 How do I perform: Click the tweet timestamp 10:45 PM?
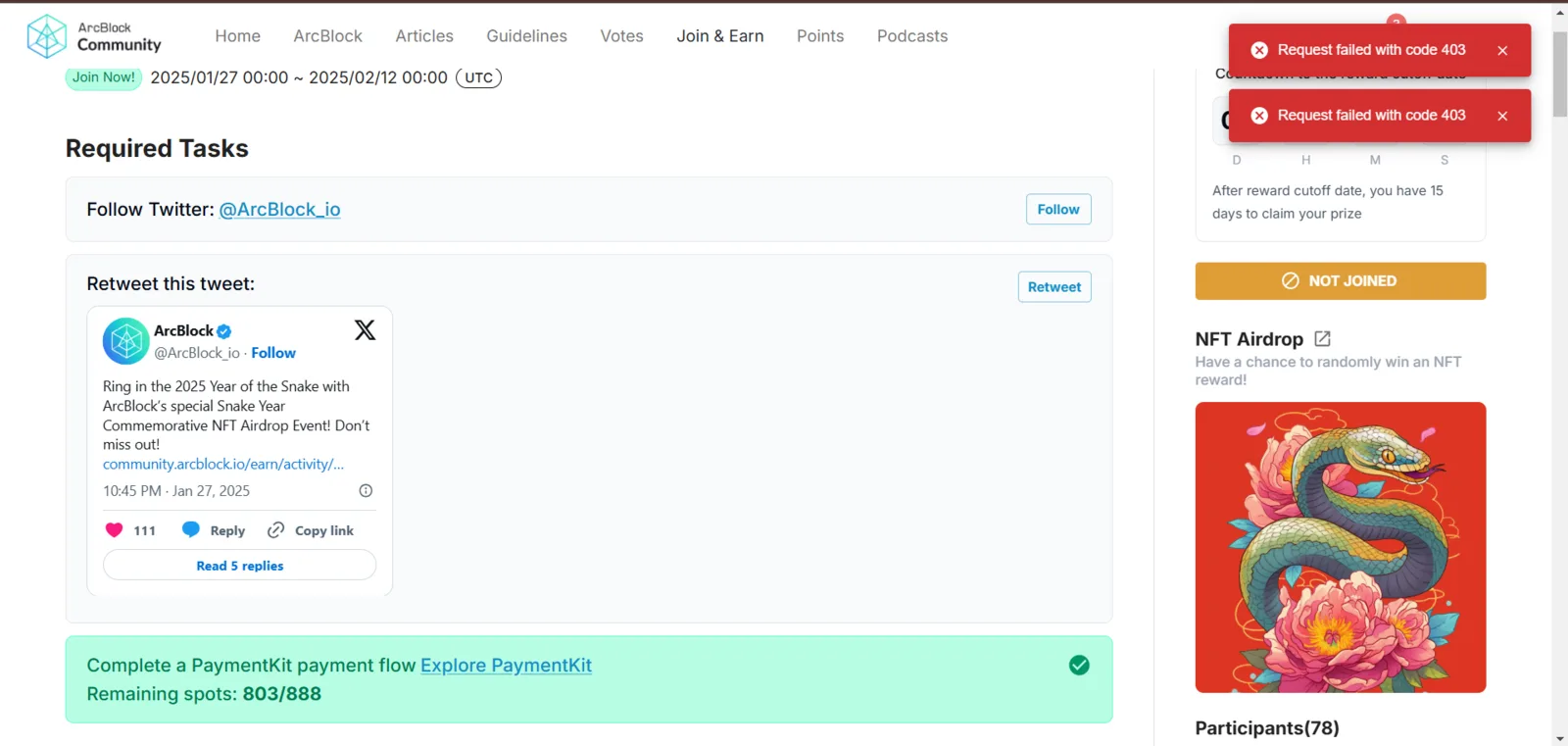(x=176, y=491)
